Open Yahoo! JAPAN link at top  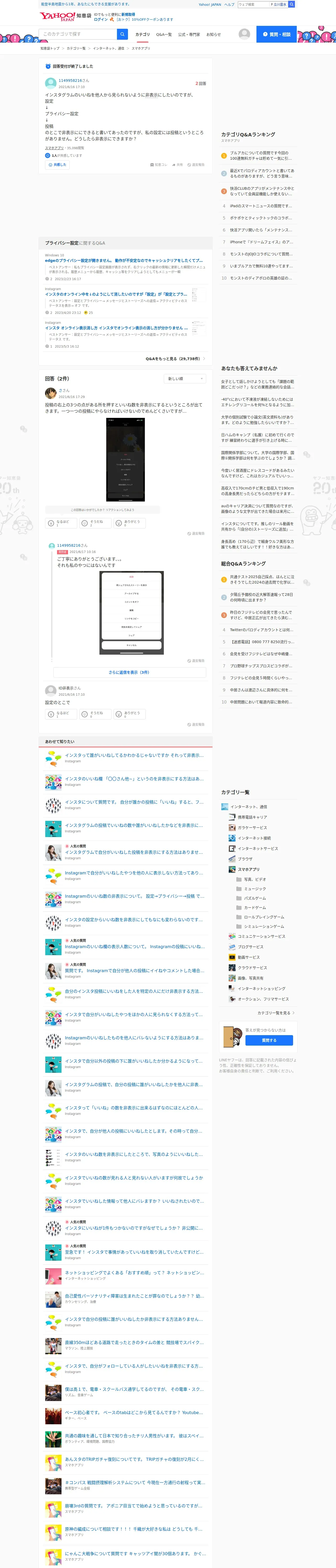click(x=210, y=4)
